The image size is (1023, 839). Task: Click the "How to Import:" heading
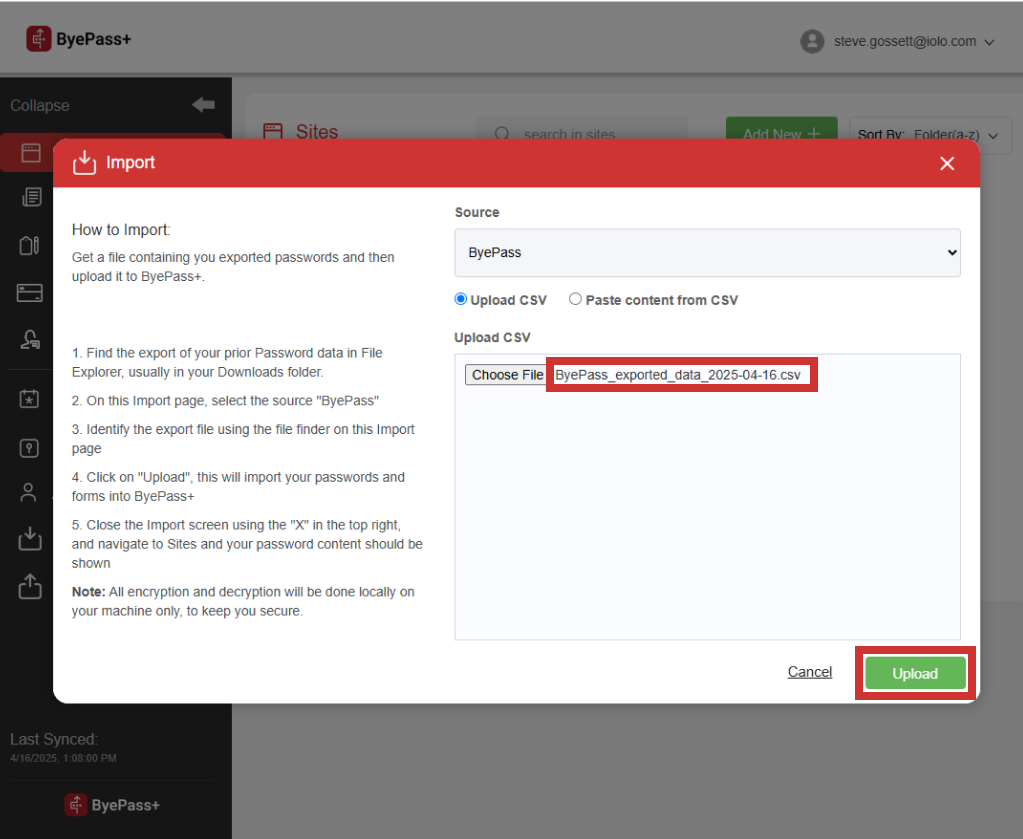(121, 230)
